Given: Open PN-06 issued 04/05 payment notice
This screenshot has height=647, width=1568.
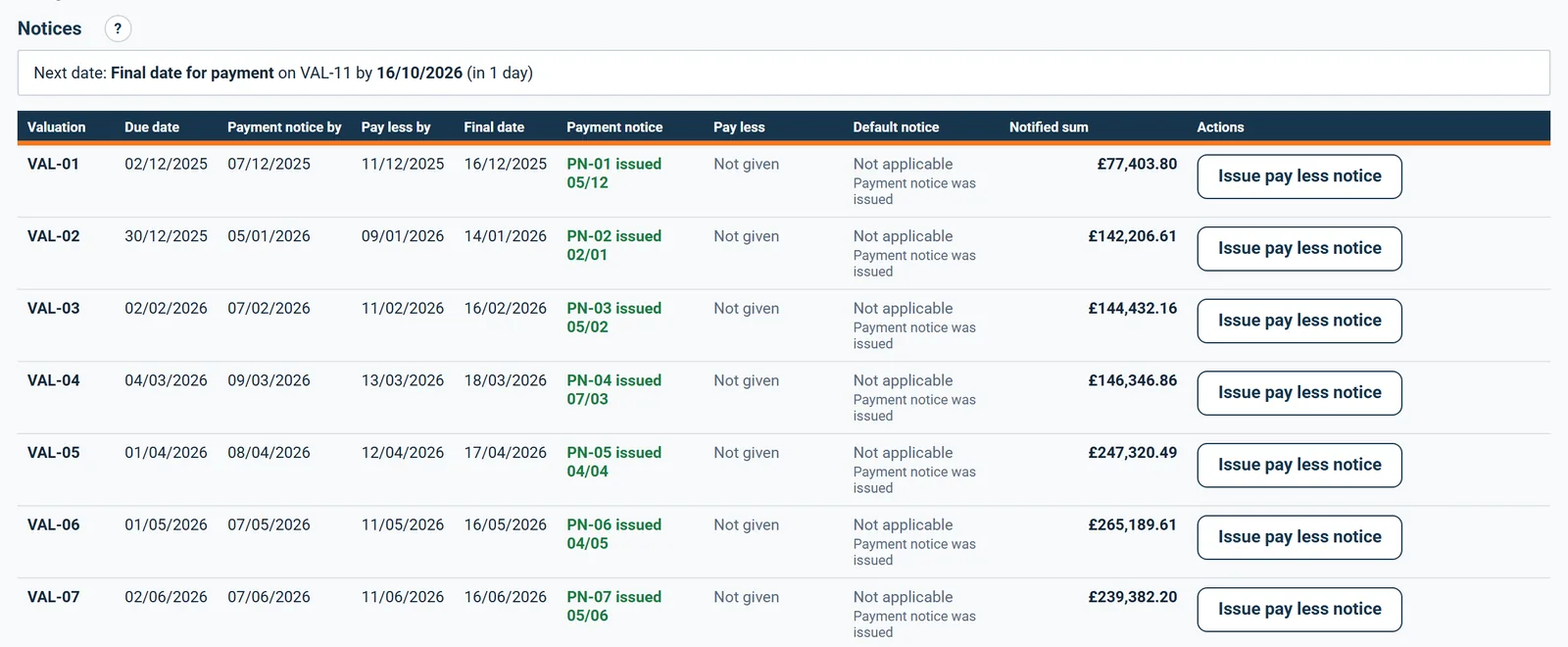Looking at the screenshot, I should pyautogui.click(x=613, y=534).
